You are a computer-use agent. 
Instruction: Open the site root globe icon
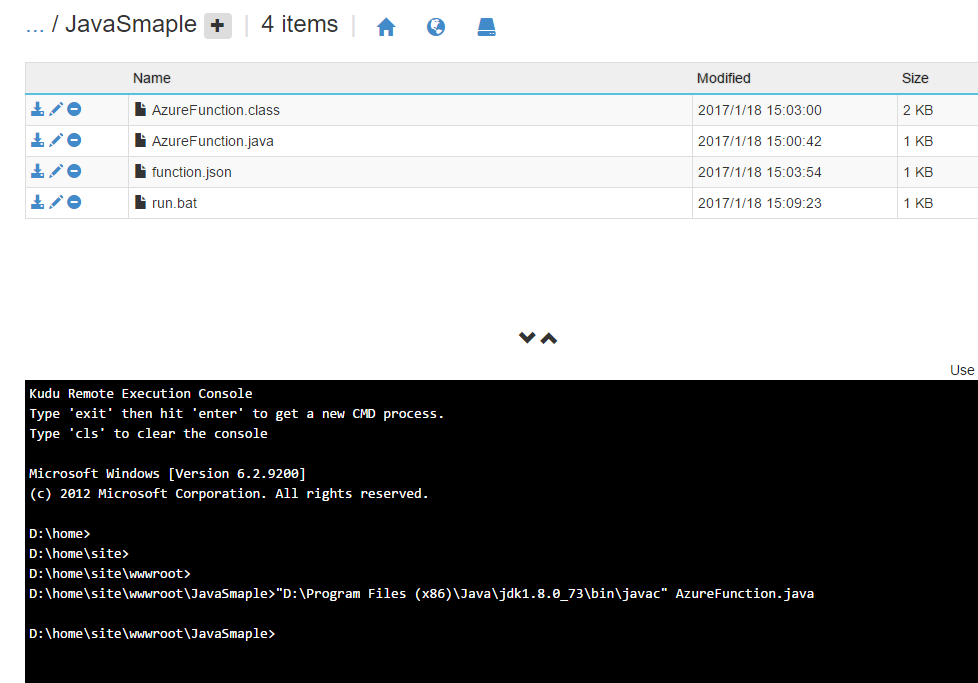(x=436, y=27)
